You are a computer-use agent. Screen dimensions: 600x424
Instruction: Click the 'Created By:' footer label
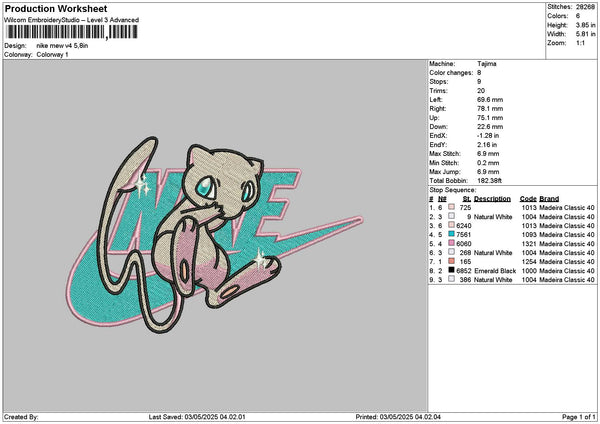pyautogui.click(x=21, y=417)
